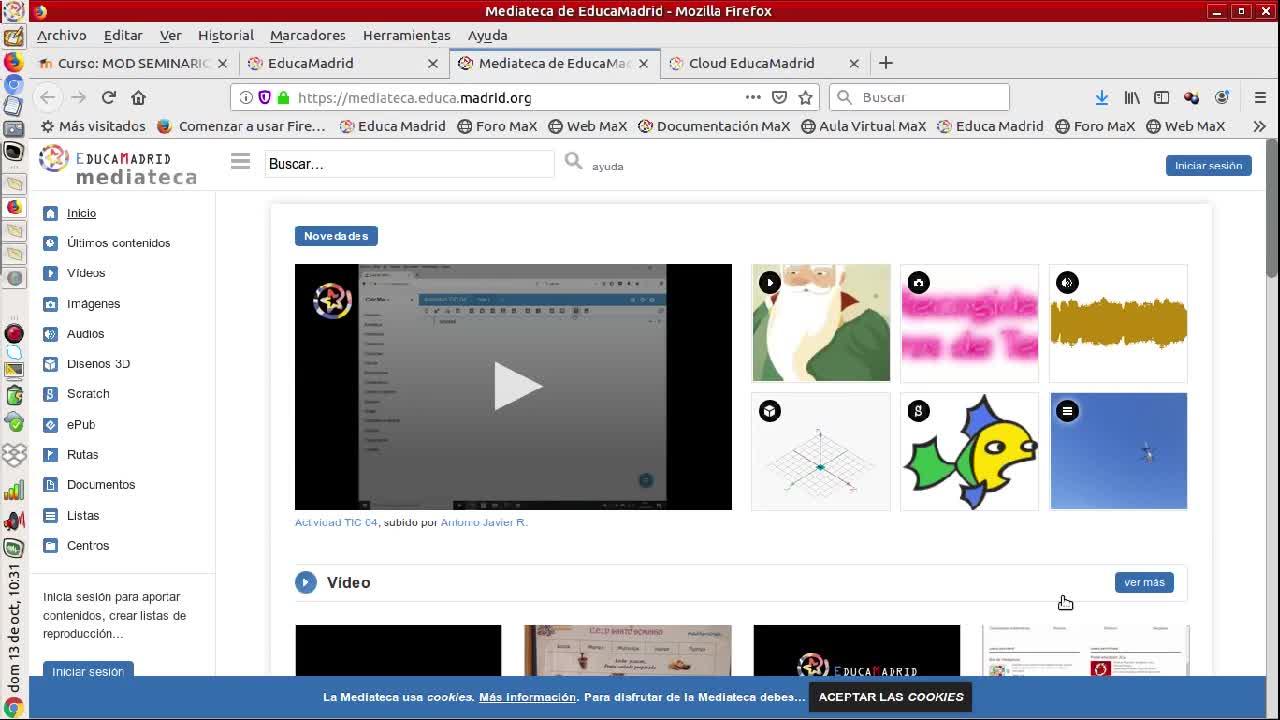
Task: Open the EducaMadrid mediateca logo
Action: pyautogui.click(x=119, y=166)
